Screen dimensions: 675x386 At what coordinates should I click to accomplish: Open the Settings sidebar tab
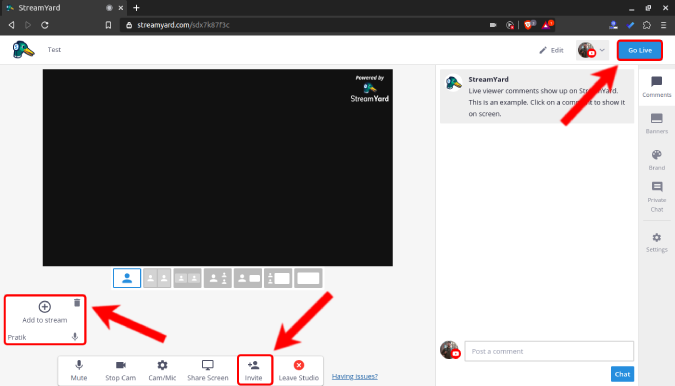coord(656,242)
